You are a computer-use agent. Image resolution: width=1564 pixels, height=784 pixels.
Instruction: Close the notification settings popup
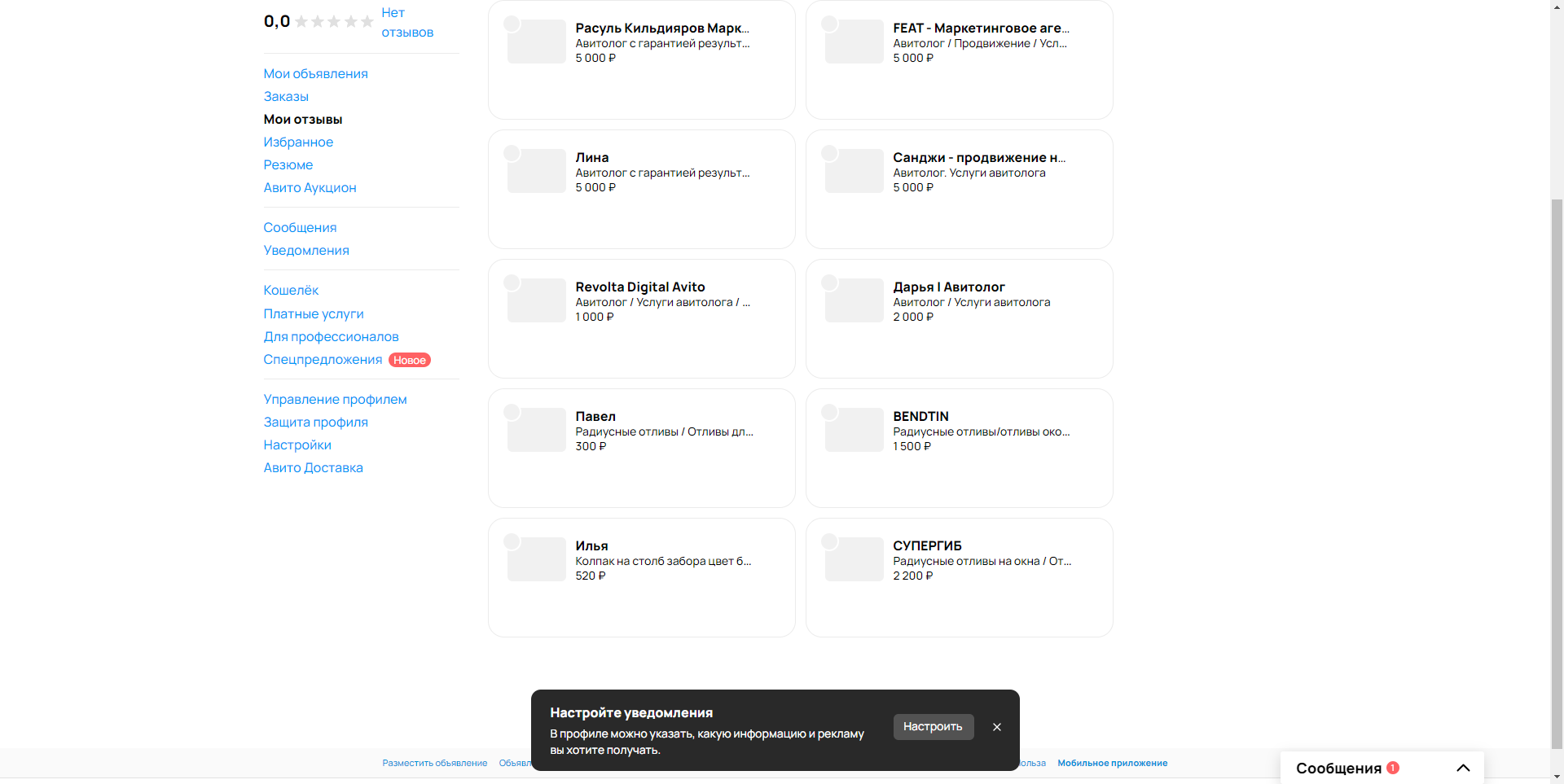(x=996, y=727)
